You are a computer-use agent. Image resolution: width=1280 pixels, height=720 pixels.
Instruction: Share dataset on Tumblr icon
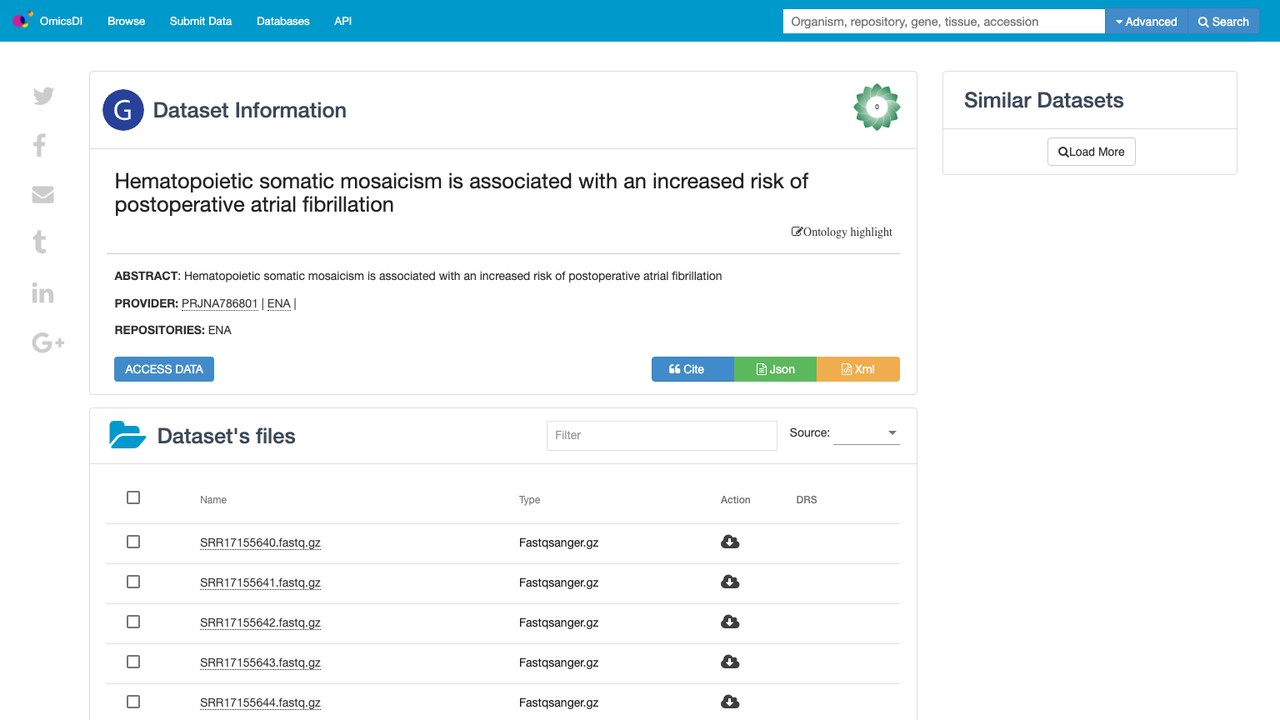coord(40,242)
